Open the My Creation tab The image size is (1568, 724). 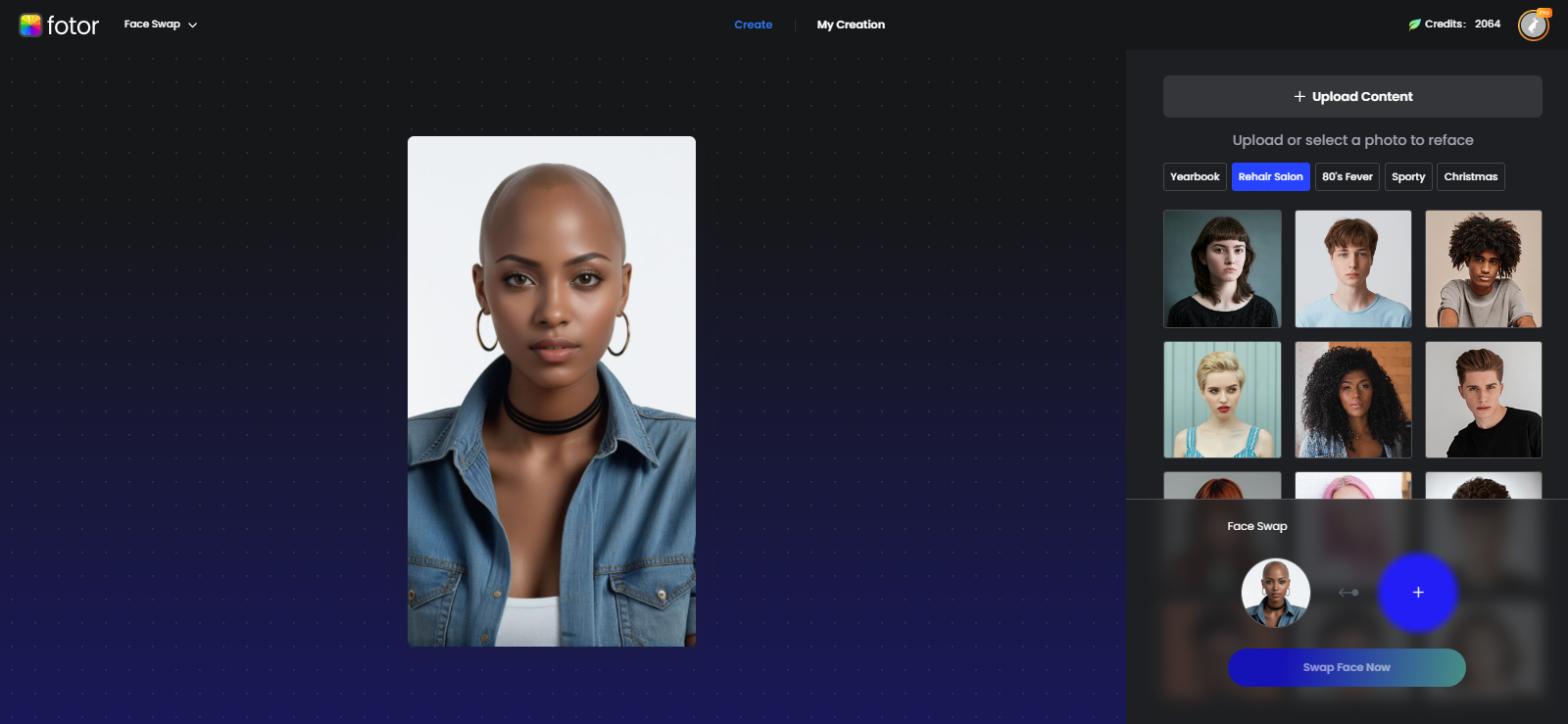(x=851, y=24)
